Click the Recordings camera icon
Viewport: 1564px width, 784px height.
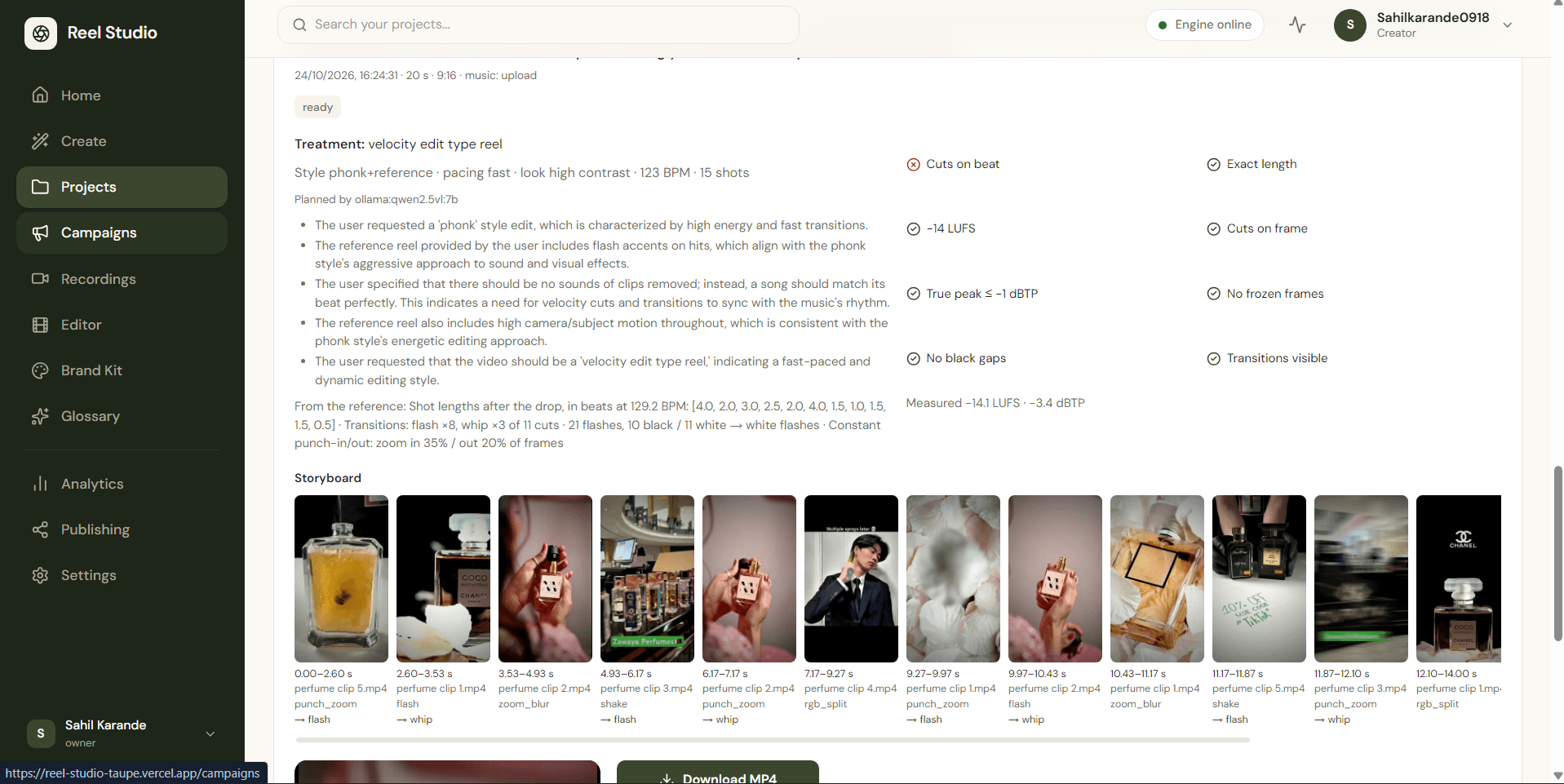pos(40,279)
